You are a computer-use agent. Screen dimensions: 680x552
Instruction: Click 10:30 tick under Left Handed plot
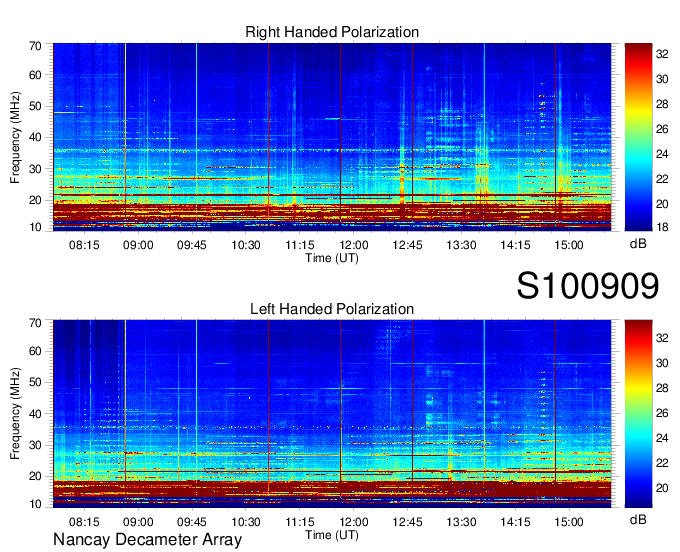246,522
